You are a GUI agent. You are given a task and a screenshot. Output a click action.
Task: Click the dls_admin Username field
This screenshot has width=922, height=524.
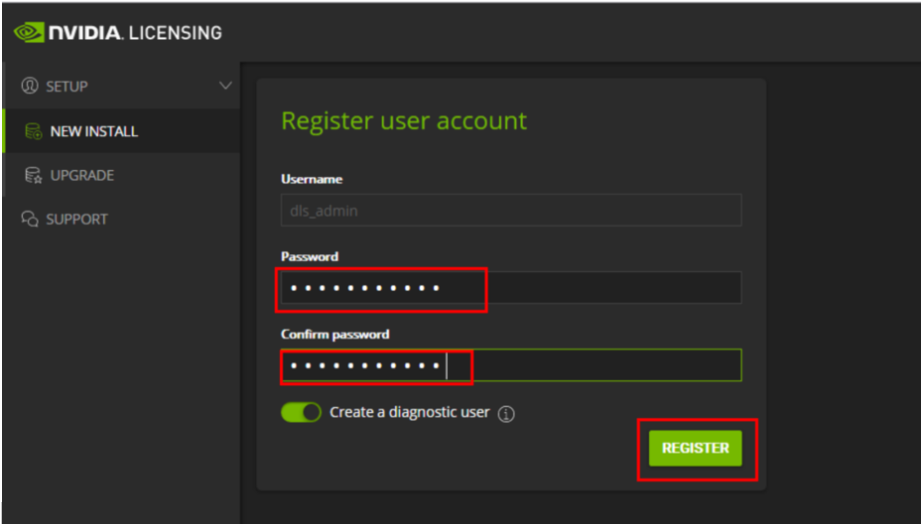coord(510,211)
